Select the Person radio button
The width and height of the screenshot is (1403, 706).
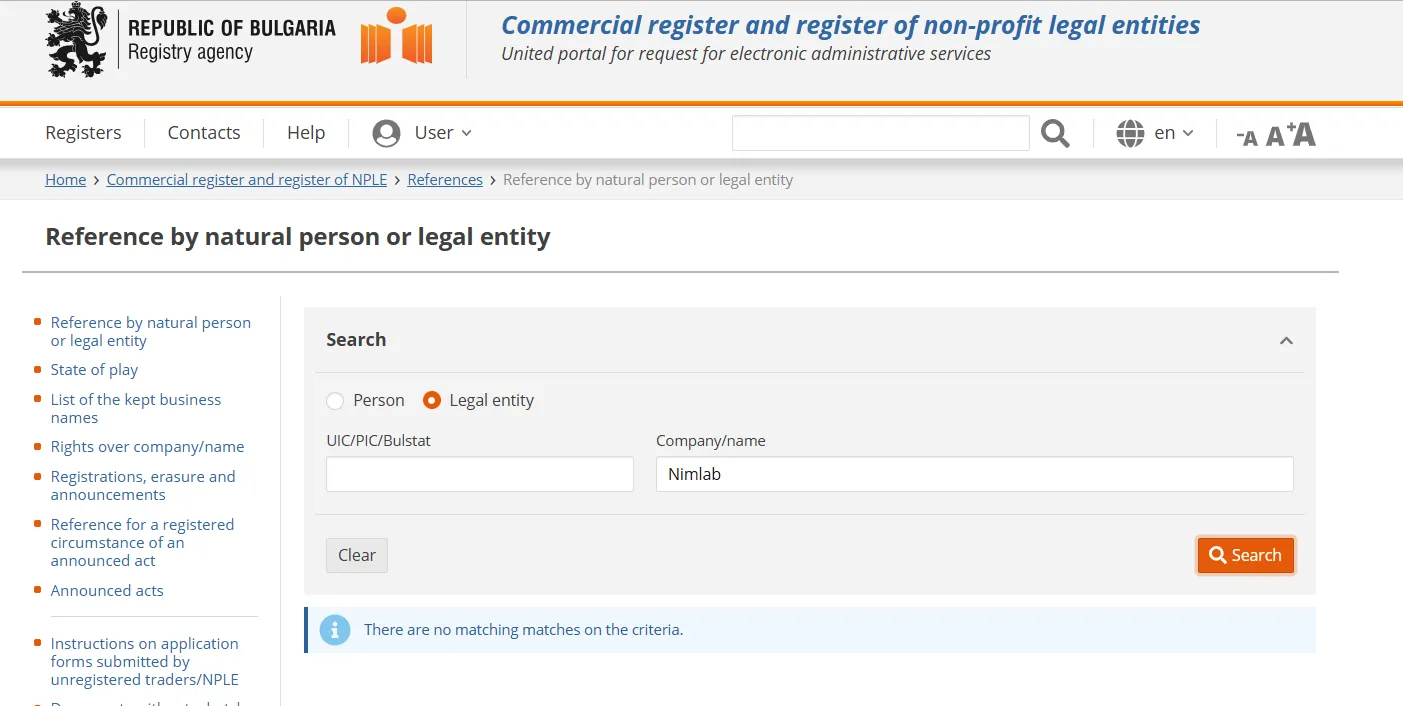click(x=335, y=401)
